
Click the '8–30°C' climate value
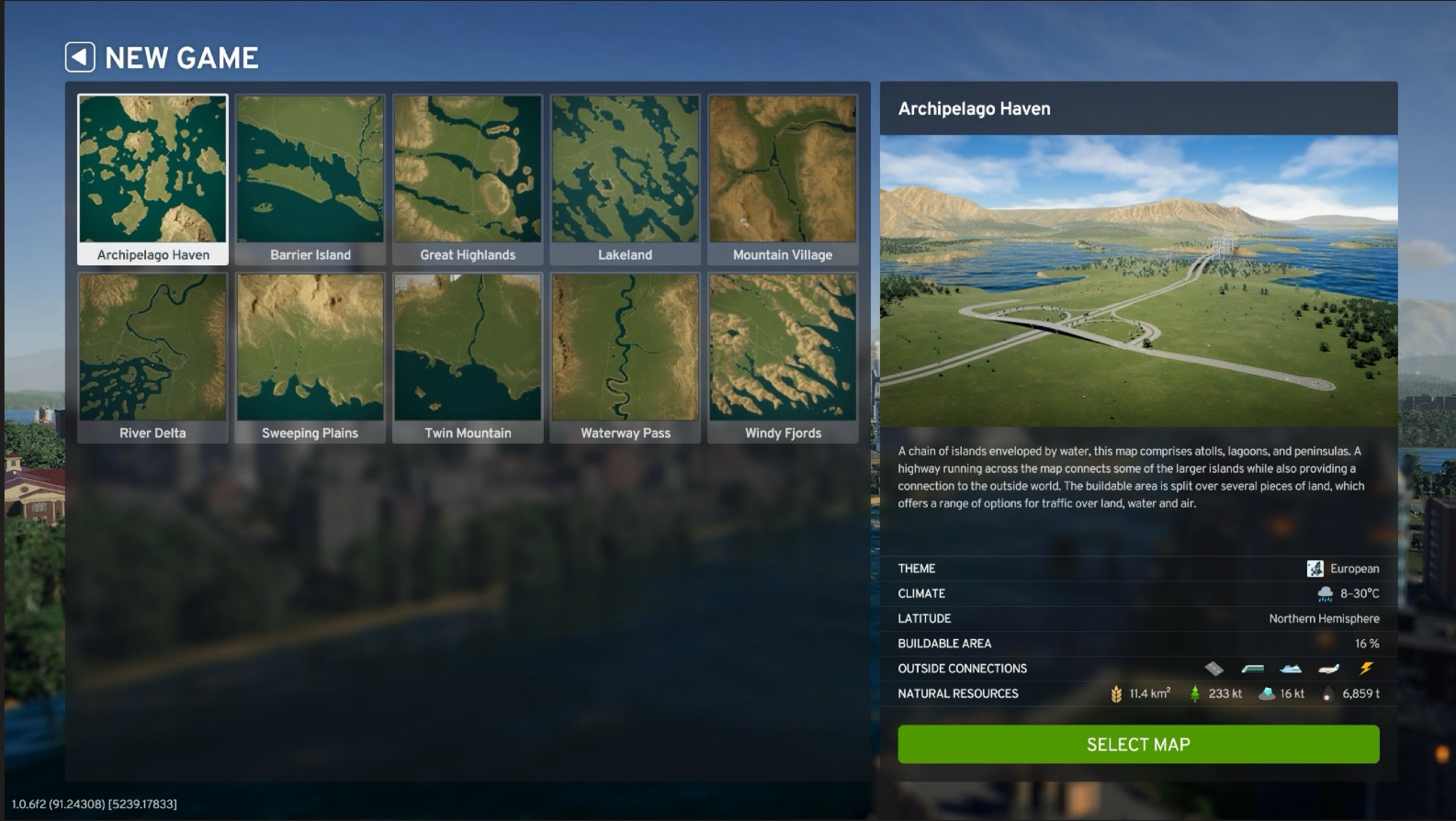1360,594
